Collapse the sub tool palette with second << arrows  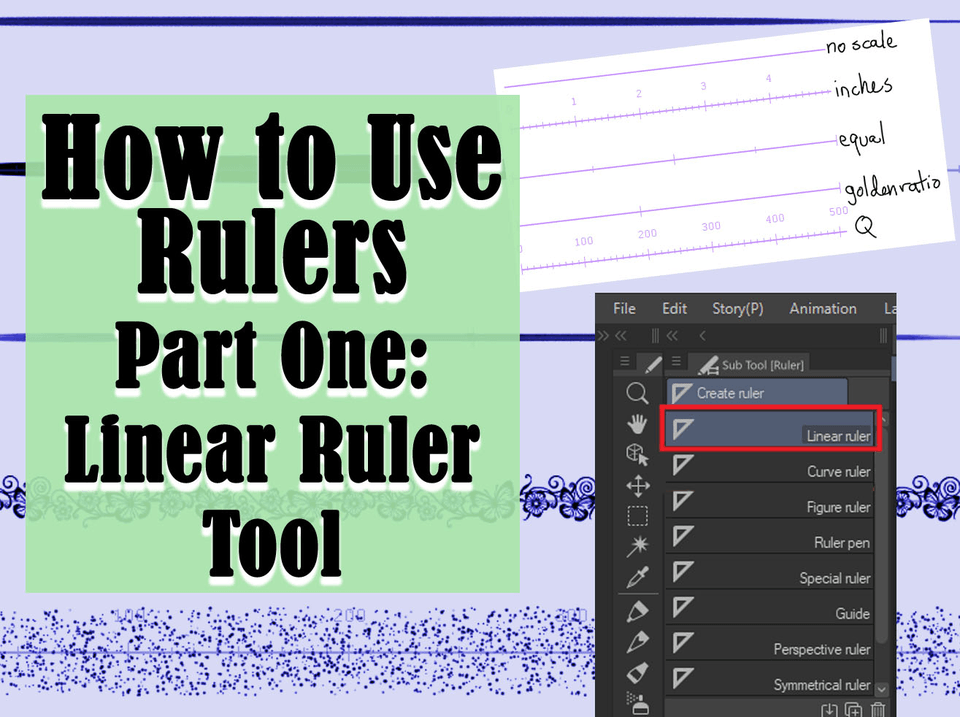tap(672, 336)
